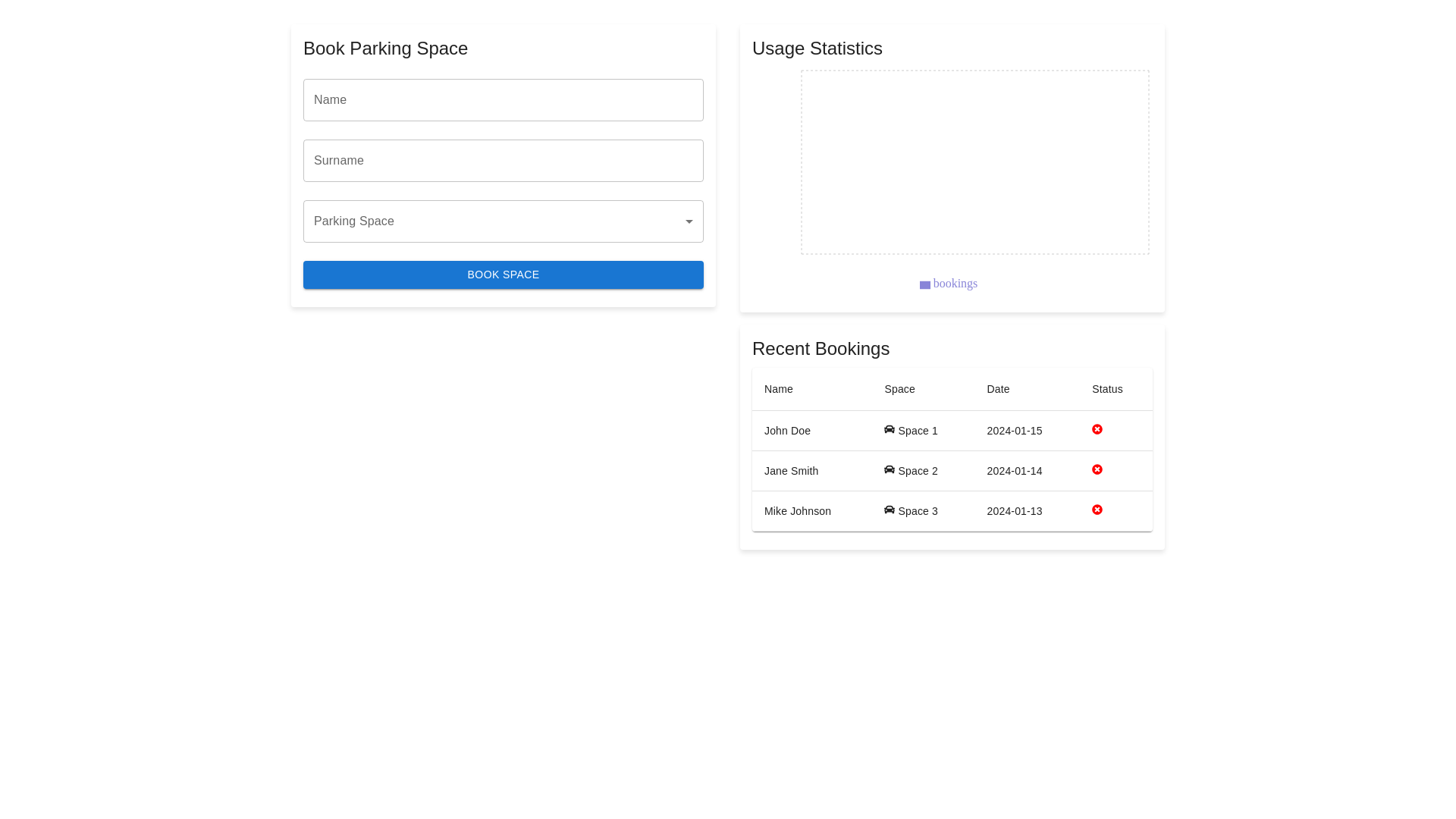Image resolution: width=1456 pixels, height=819 pixels.
Task: Click the Status column header
Action: [x=1106, y=389]
